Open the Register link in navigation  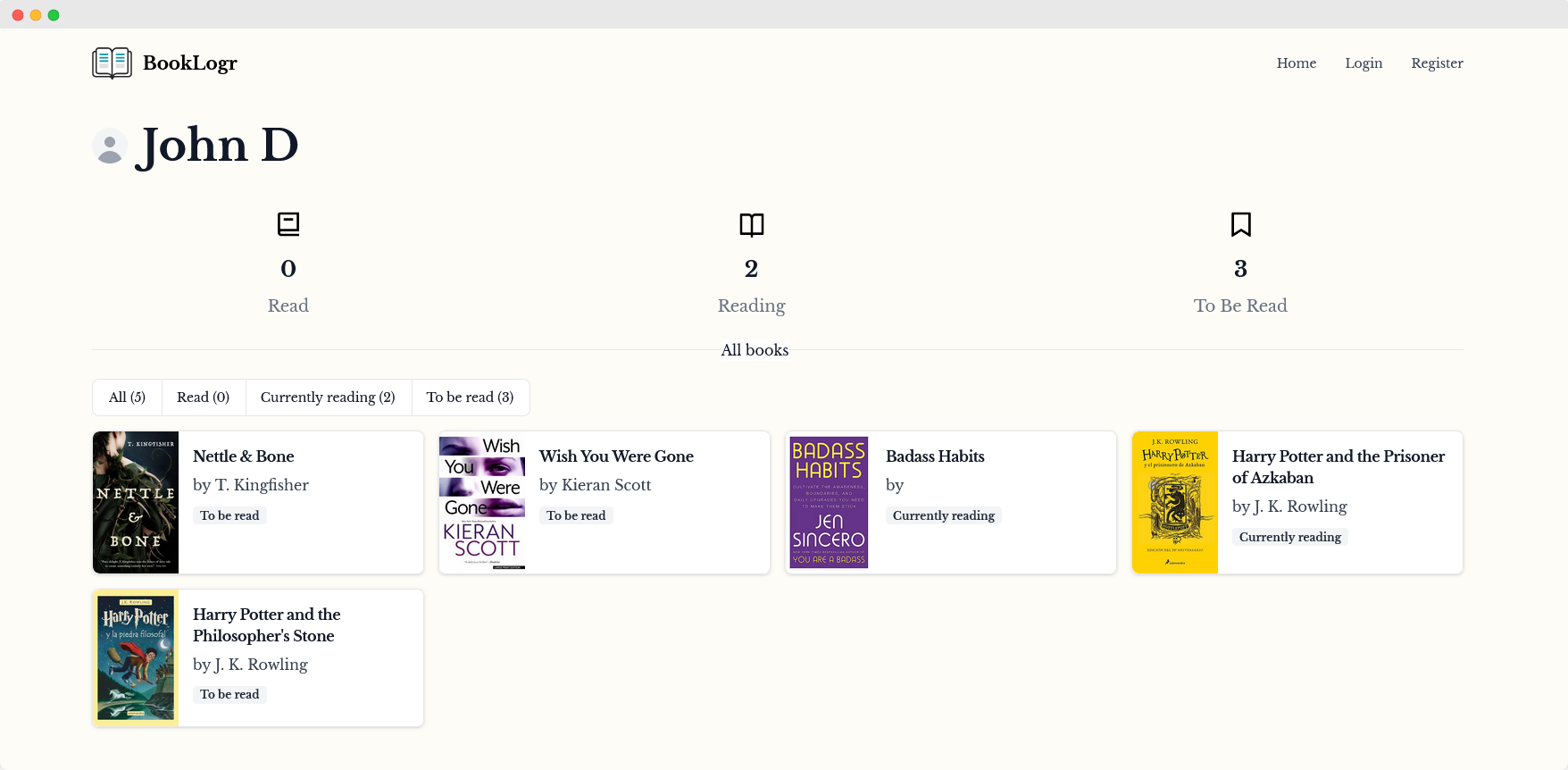[x=1436, y=63]
